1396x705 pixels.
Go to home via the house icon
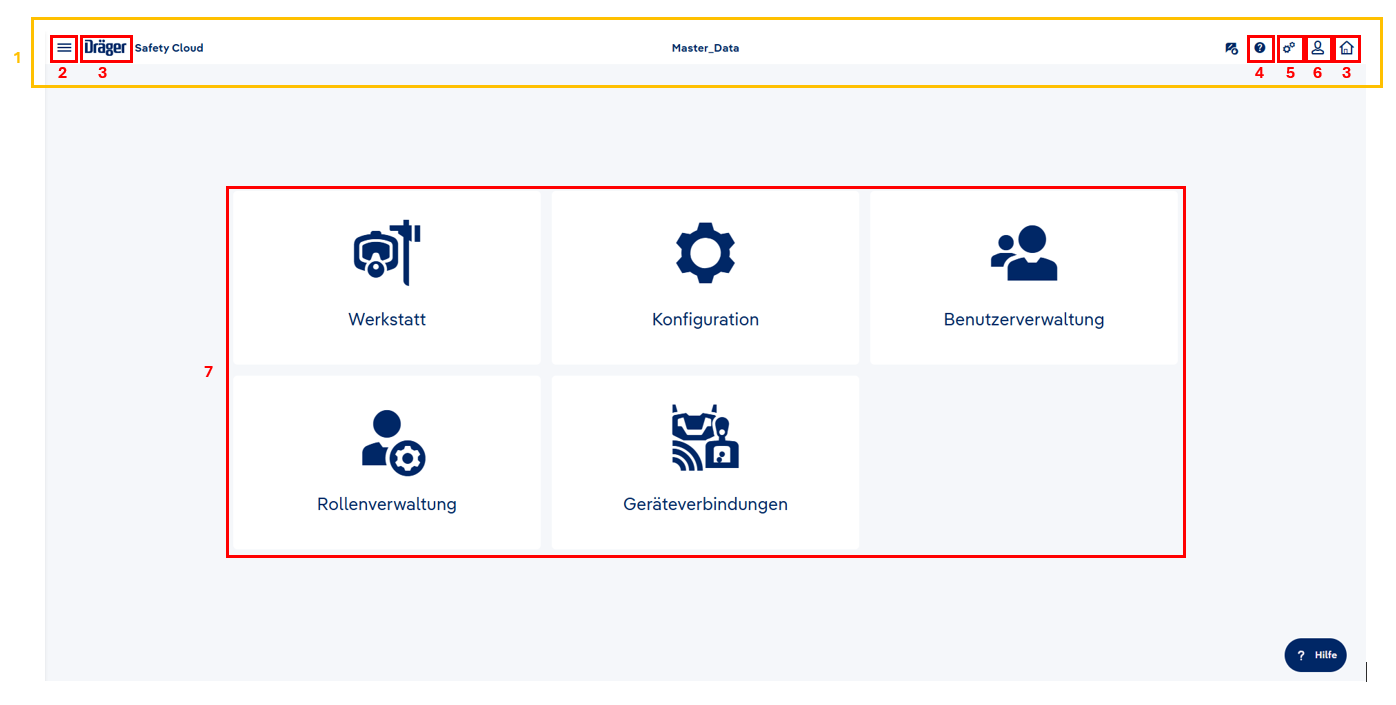1346,47
